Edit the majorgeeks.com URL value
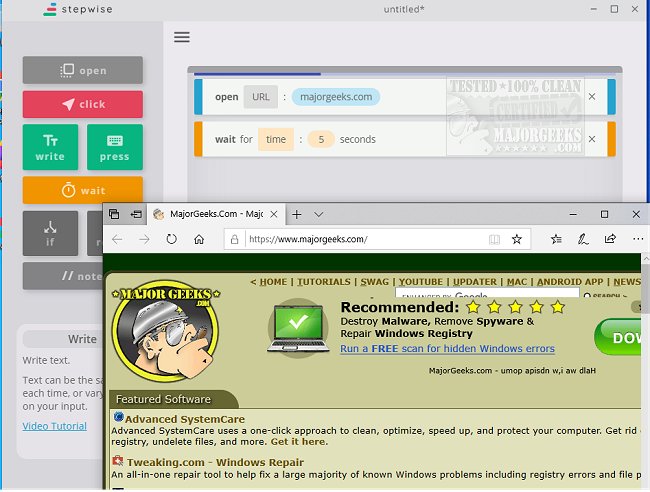Viewport: 650px width, 492px height. pos(336,97)
